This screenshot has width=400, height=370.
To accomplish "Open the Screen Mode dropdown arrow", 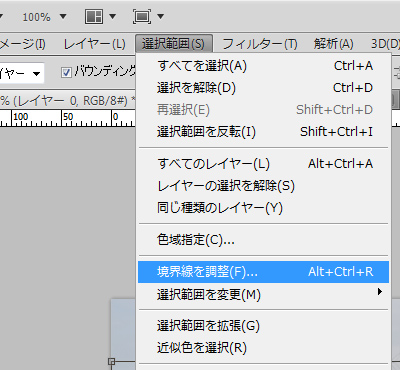I will click(x=161, y=16).
